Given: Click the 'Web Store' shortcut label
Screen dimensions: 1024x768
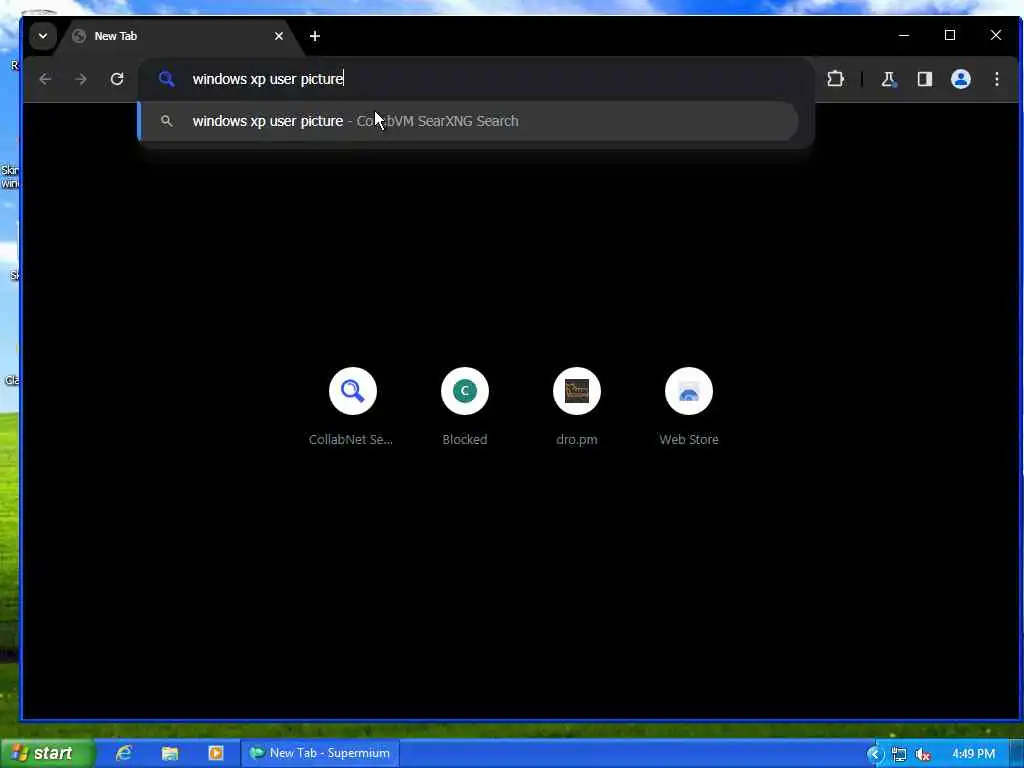Looking at the screenshot, I should click(x=689, y=440).
